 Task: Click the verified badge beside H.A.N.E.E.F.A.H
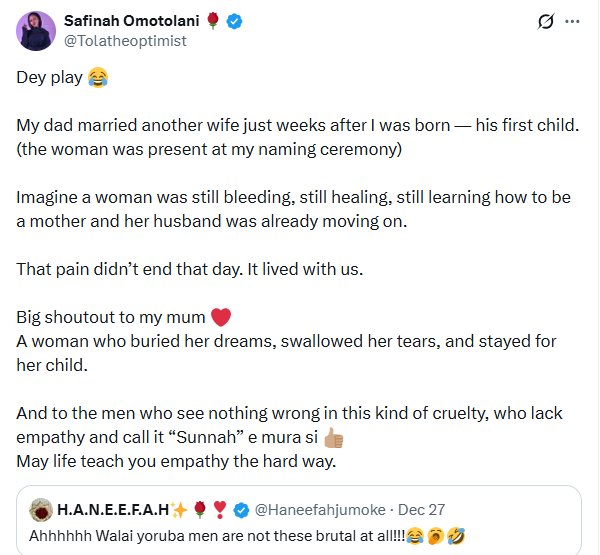click(241, 510)
